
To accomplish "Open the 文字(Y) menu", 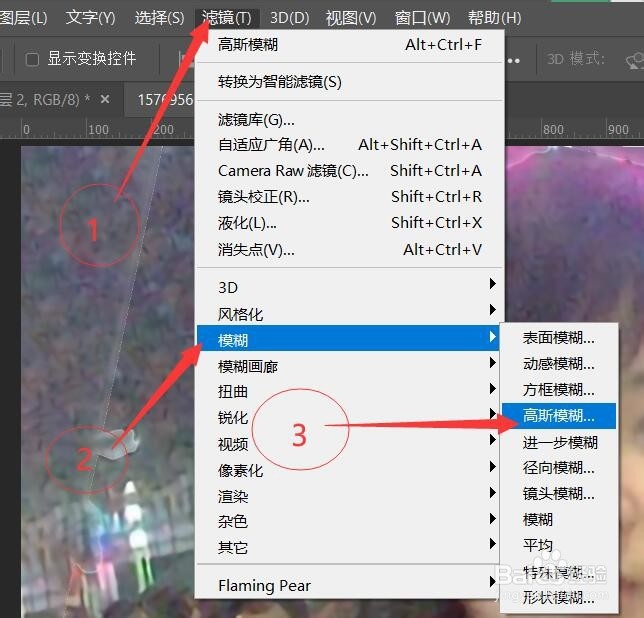I will pyautogui.click(x=90, y=18).
